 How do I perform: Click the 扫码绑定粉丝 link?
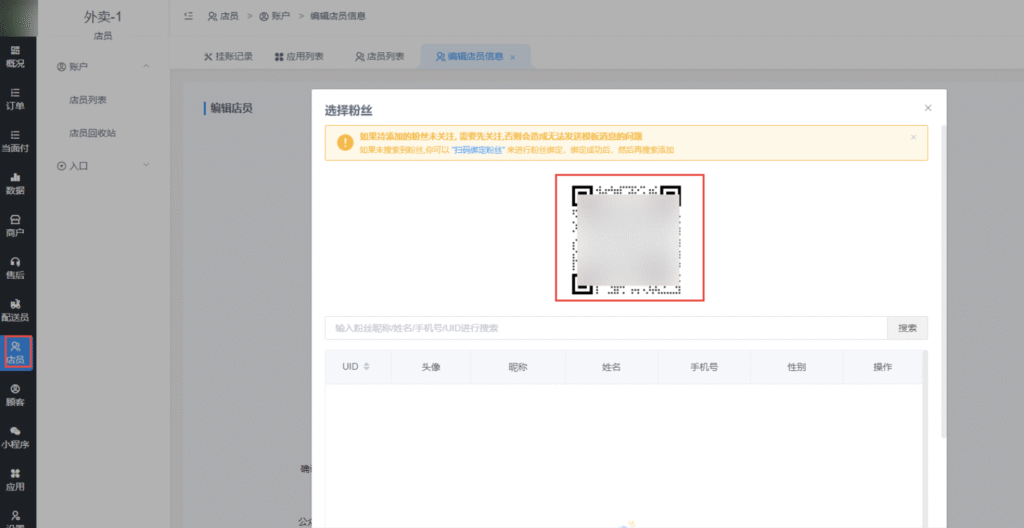(x=479, y=150)
